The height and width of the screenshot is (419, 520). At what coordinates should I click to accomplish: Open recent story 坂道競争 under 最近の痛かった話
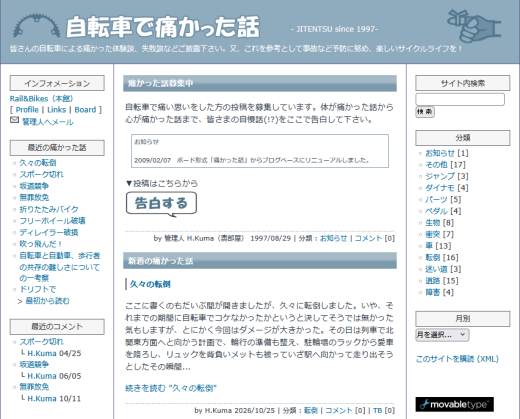[34, 186]
